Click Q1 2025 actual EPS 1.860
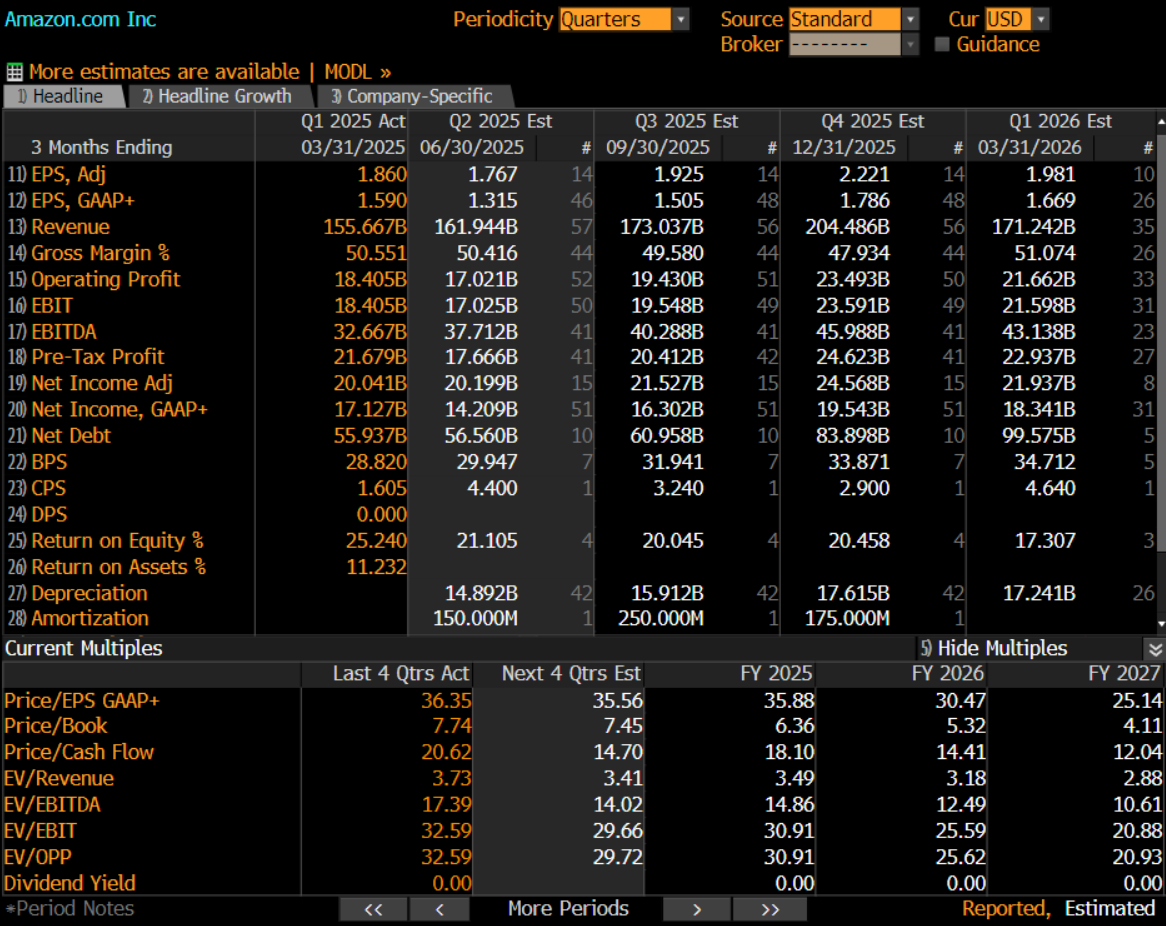The height and width of the screenshot is (926, 1166). tap(382, 175)
